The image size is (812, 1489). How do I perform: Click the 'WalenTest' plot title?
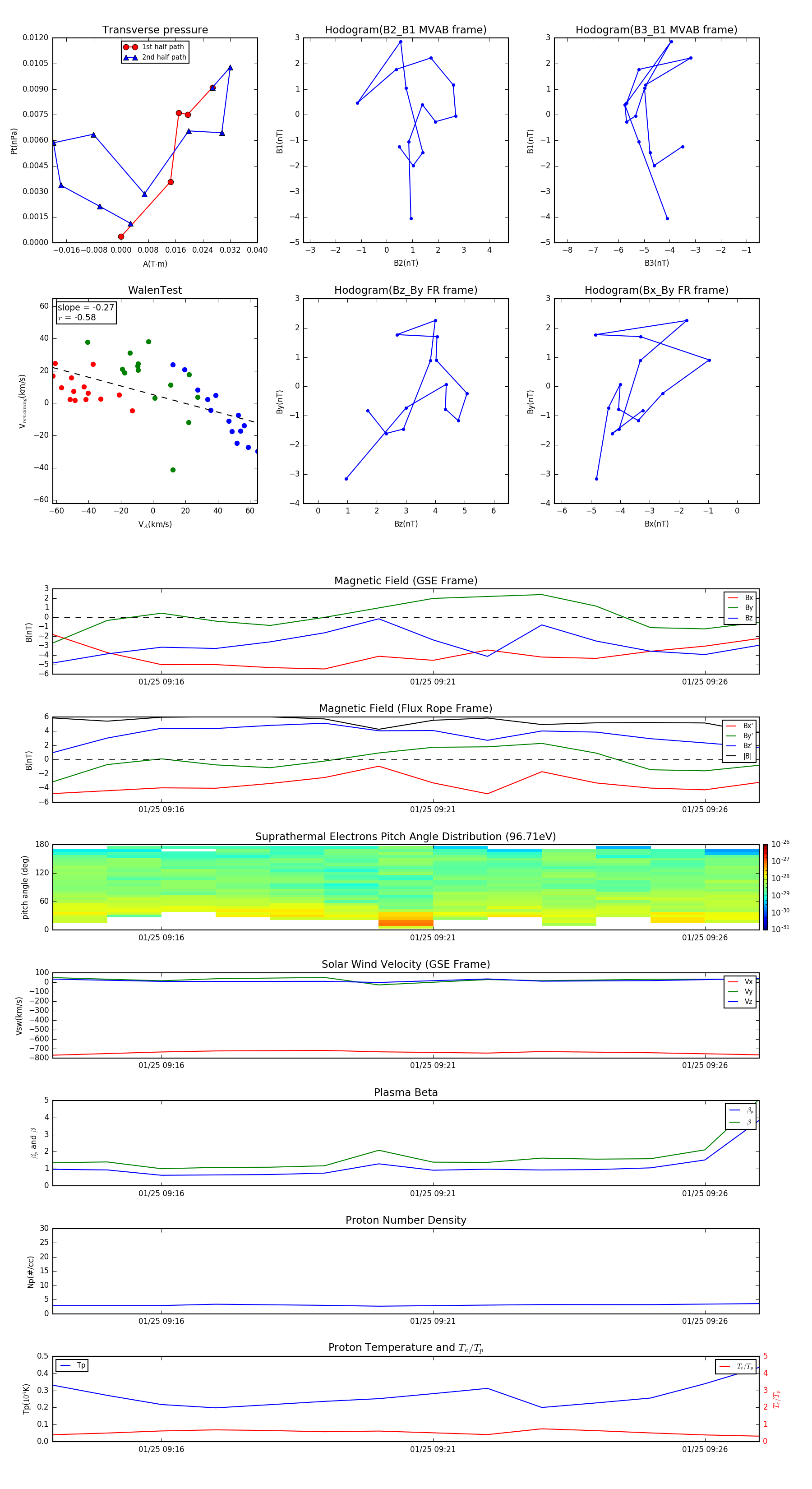click(x=155, y=290)
